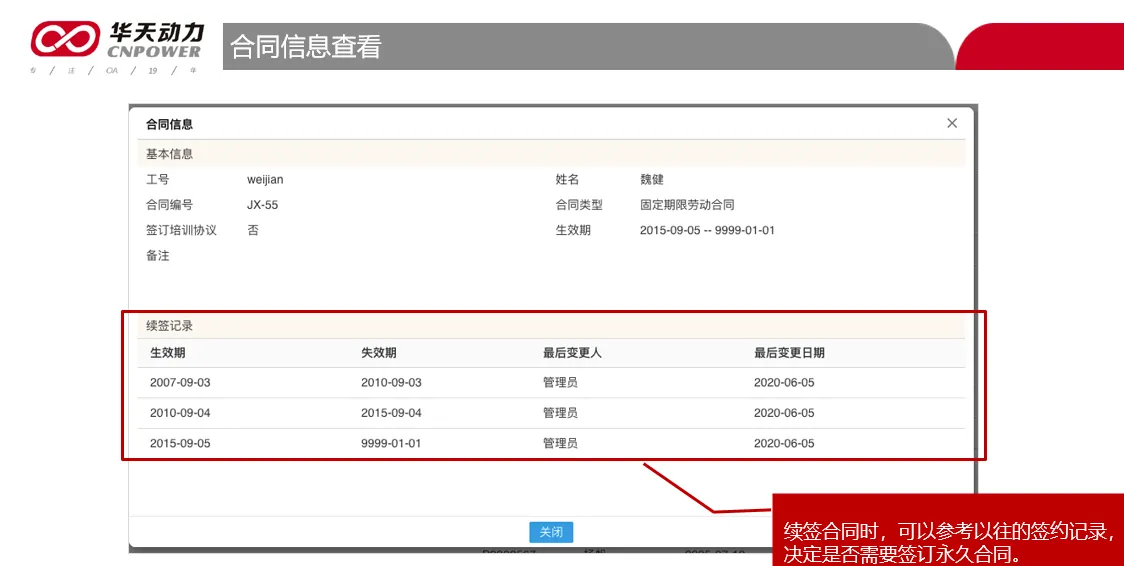The image size is (1124, 566).
Task: Click the contract number JX-55
Action: pyautogui.click(x=262, y=205)
